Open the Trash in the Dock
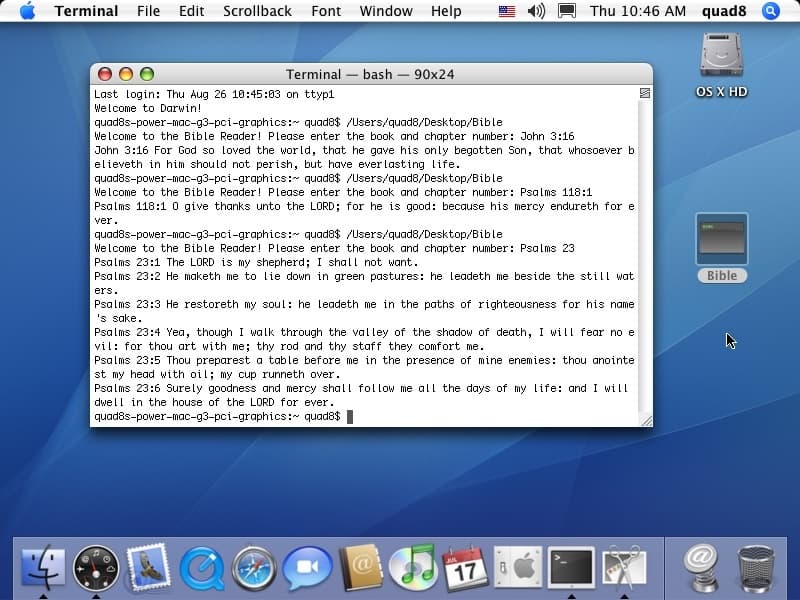Viewport: 800px width, 600px height. (756, 568)
